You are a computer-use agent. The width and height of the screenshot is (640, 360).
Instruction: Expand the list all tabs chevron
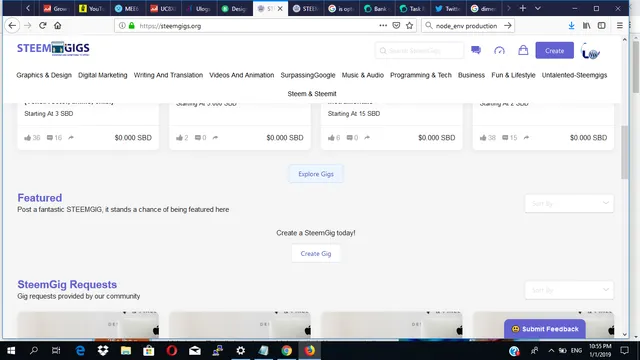tap(538, 8)
